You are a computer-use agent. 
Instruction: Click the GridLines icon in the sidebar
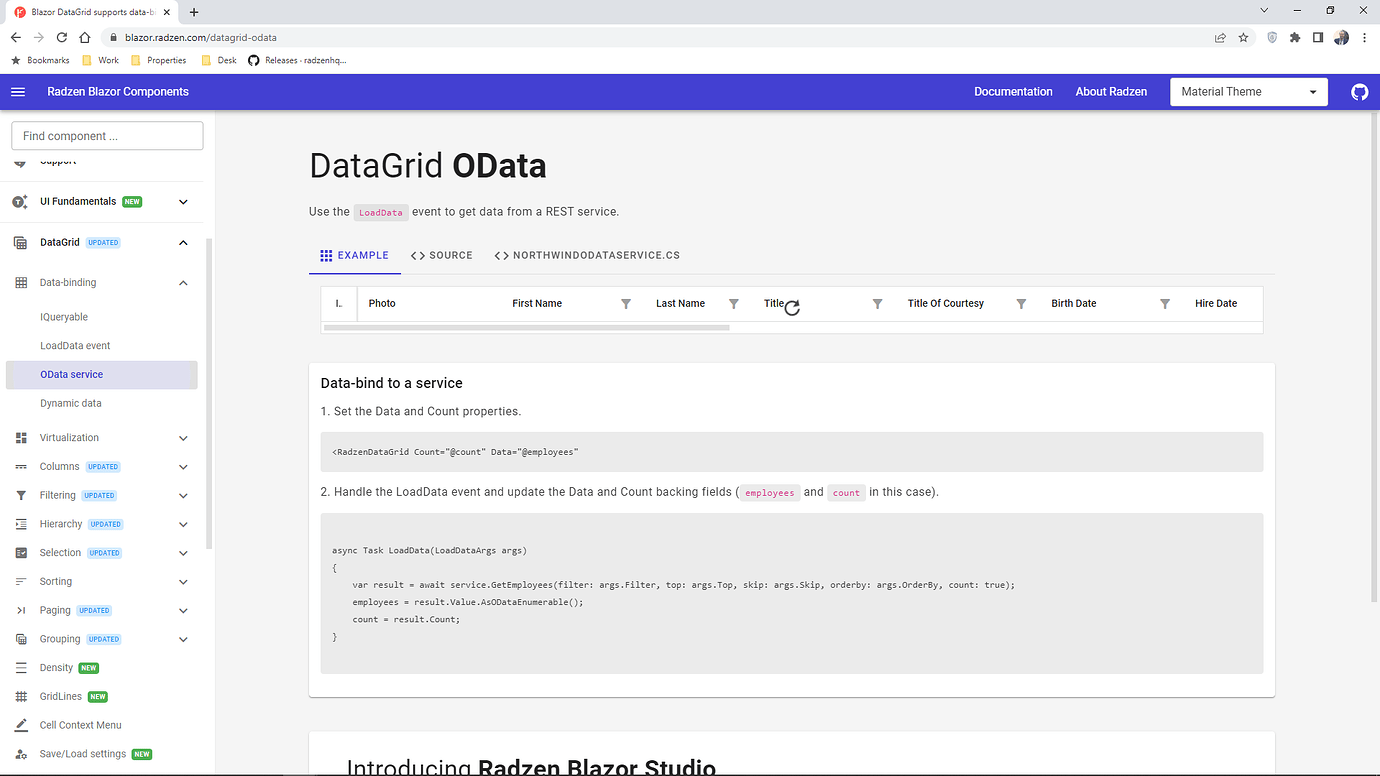pos(18,696)
